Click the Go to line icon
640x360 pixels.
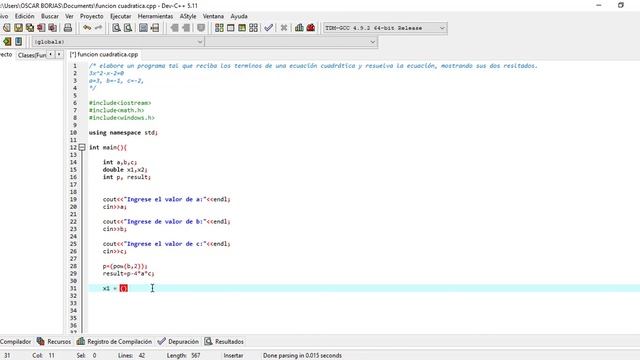(x=155, y=28)
